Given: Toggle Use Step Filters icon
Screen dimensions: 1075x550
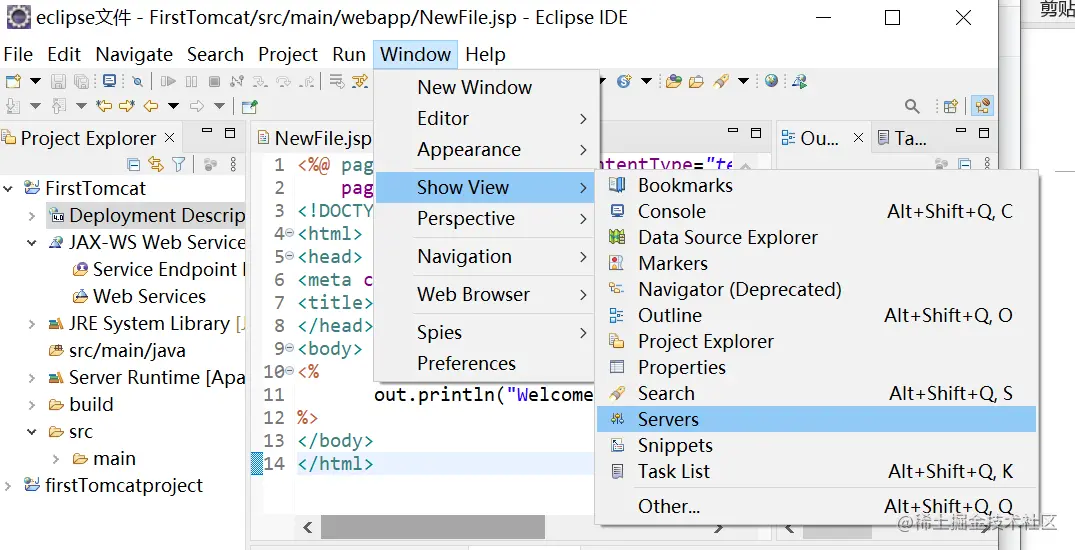Looking at the screenshot, I should point(360,82).
